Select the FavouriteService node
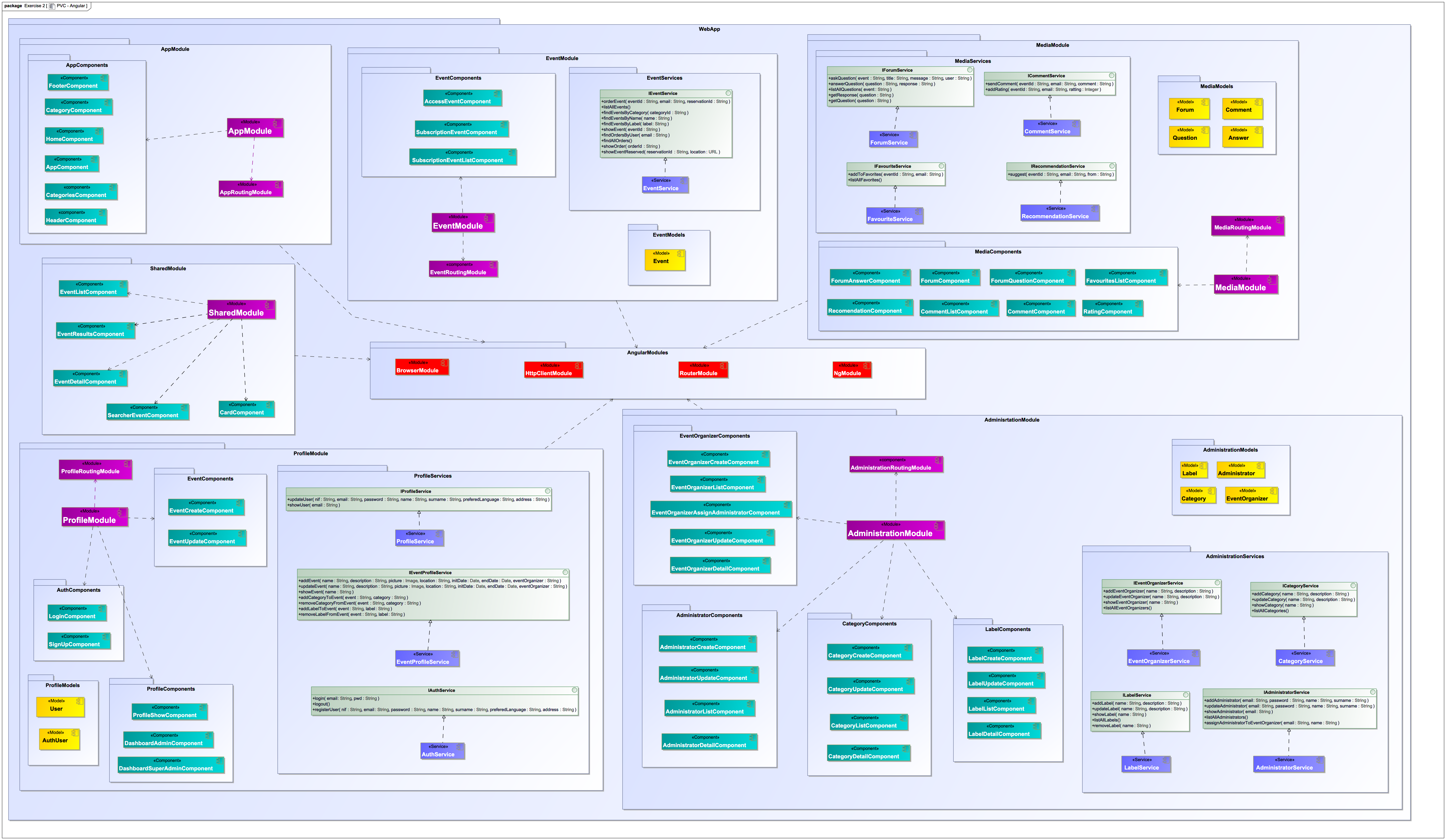This screenshot has height=840, width=1446. pos(895,216)
